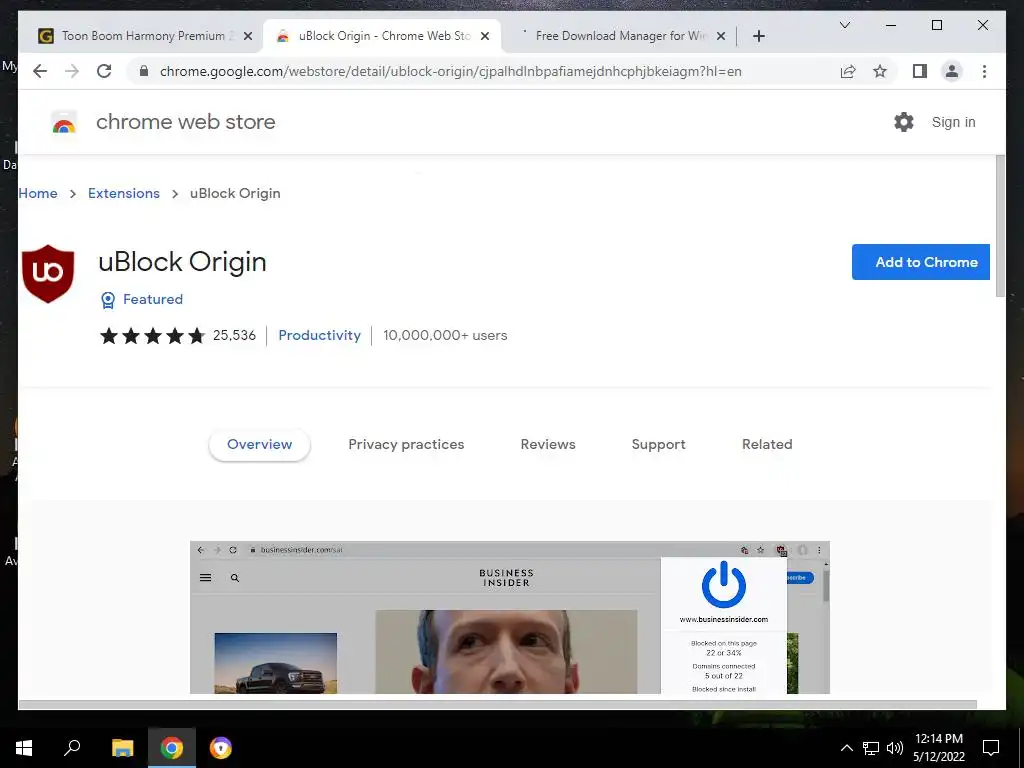Screen dimensions: 1024x768
Task: Open the Chrome profile avatar
Action: click(952, 71)
